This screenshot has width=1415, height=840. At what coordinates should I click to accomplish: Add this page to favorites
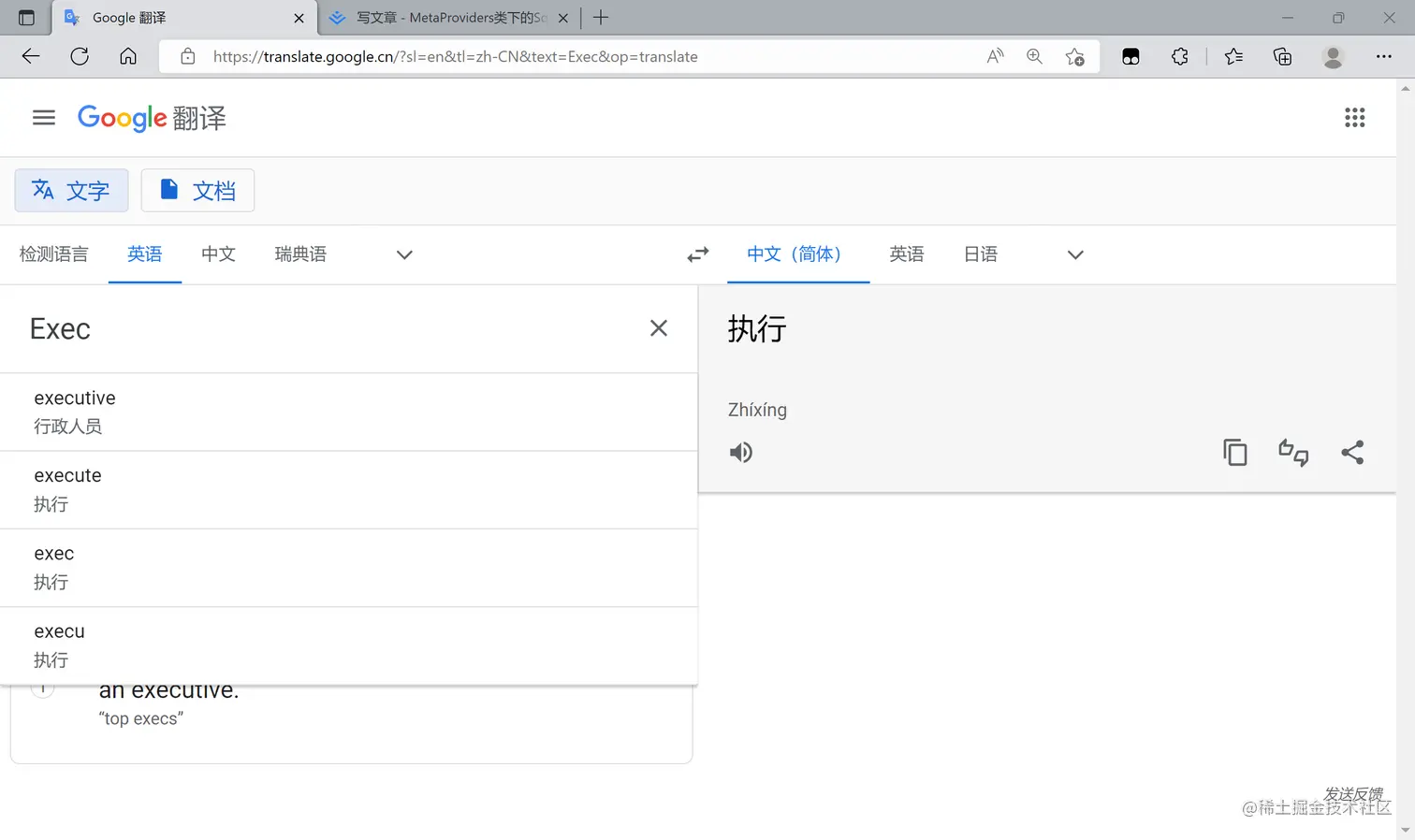(x=1075, y=57)
